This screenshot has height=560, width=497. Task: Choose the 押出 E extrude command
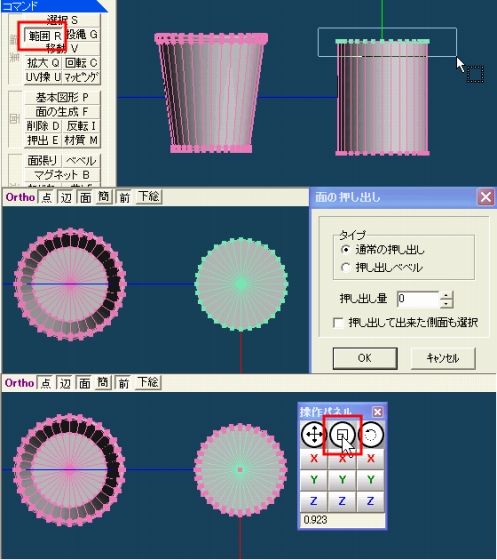[x=43, y=140]
